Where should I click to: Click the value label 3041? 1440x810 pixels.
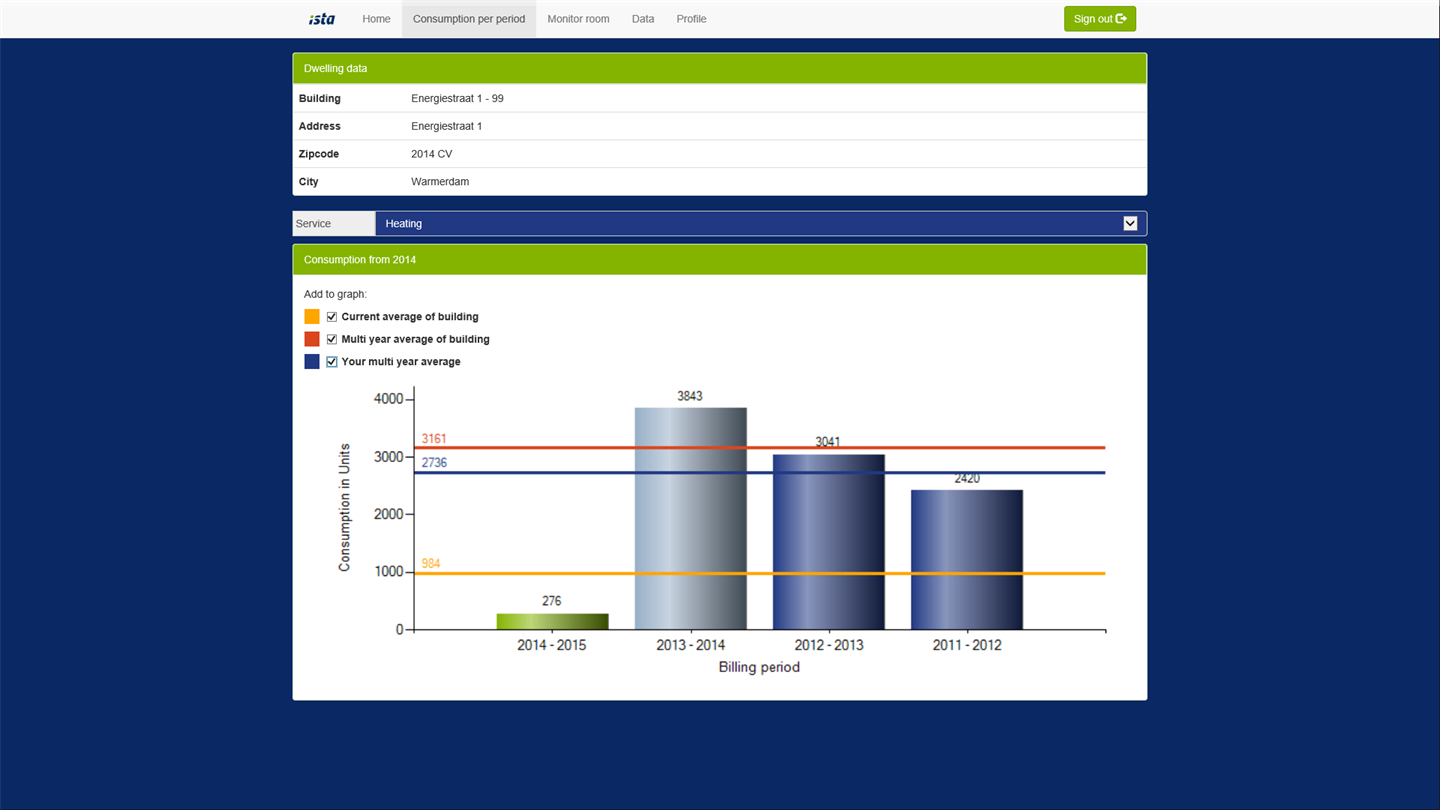click(x=828, y=442)
